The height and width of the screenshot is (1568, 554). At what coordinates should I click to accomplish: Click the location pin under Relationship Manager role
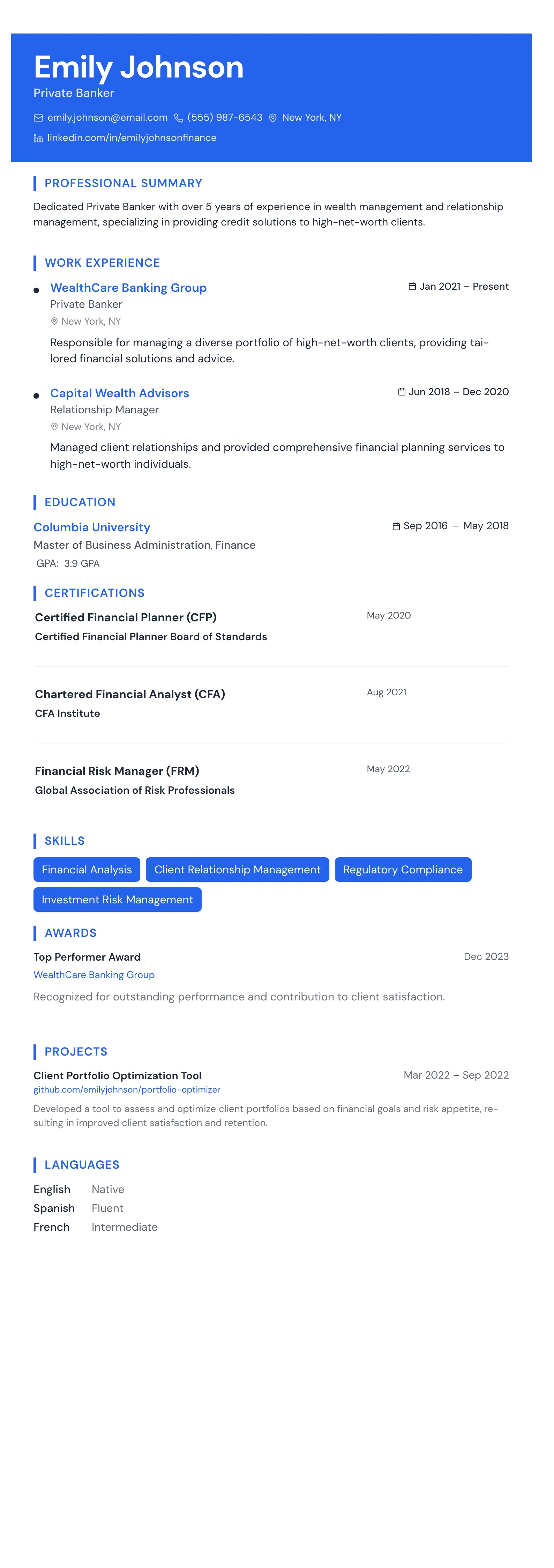[54, 427]
